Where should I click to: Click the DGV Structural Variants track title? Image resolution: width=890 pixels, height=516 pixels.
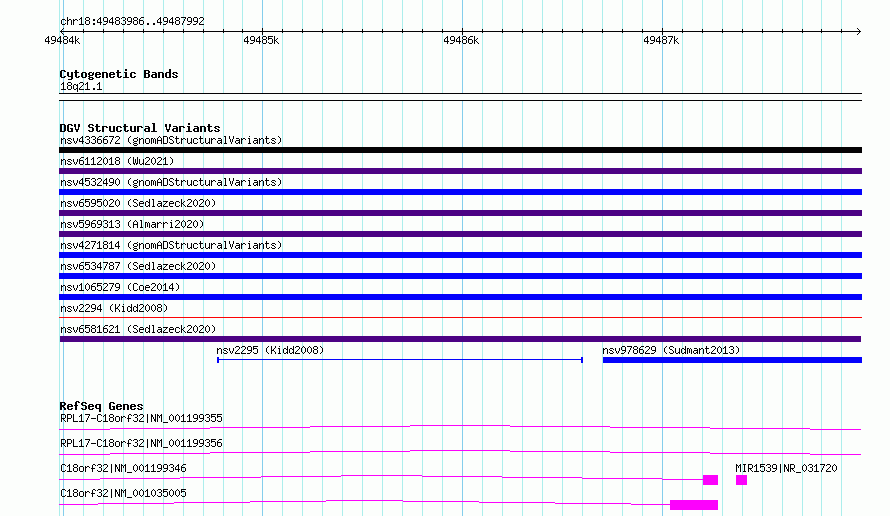pyautogui.click(x=140, y=128)
